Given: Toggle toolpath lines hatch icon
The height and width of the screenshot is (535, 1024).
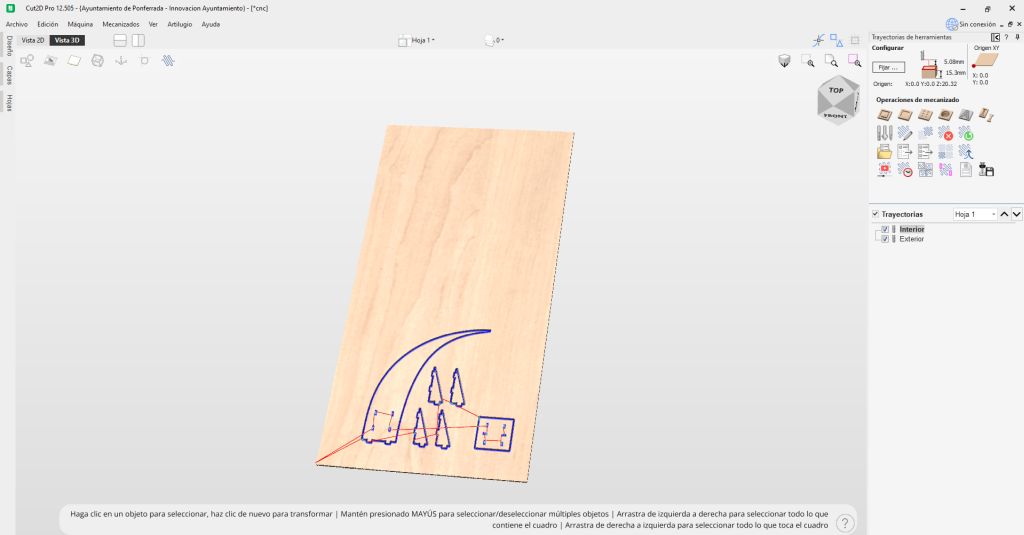Looking at the screenshot, I should [x=168, y=61].
